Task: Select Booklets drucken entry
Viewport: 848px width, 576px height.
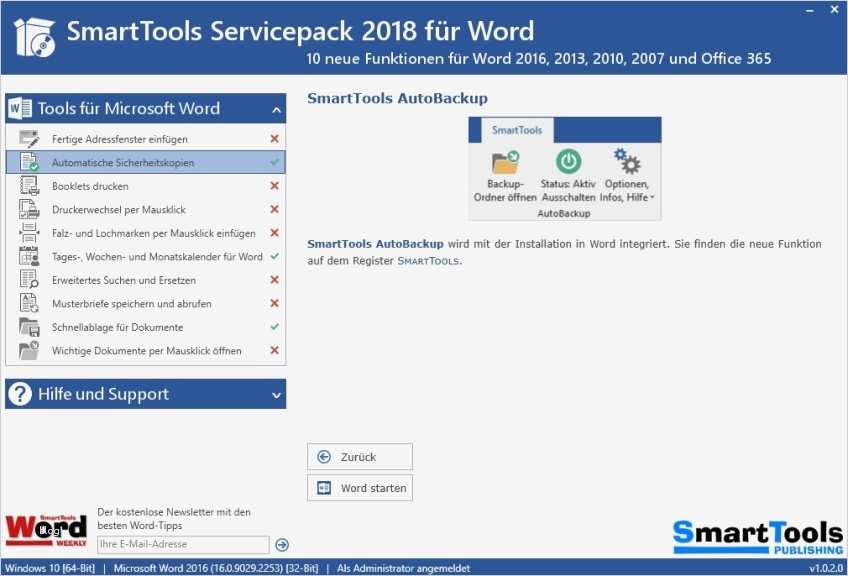Action: click(145, 186)
